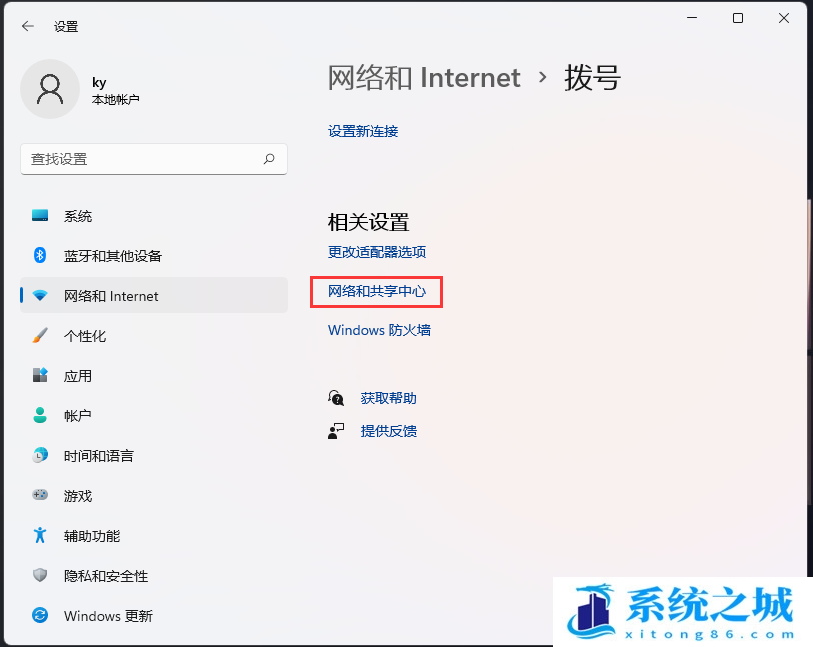Click the shield icon for 隐私和安全性

40,575
